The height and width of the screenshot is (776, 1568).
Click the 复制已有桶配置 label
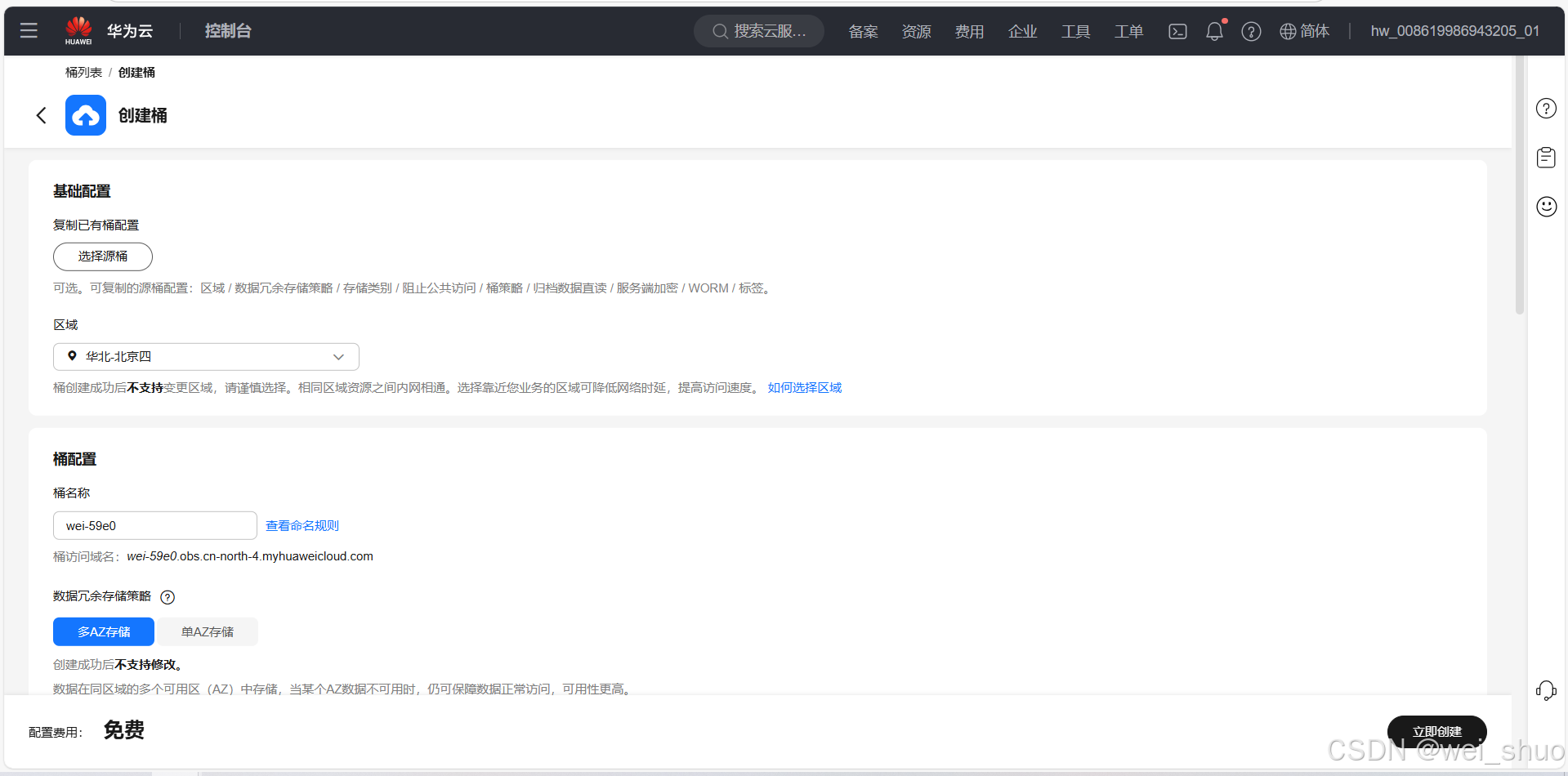pyautogui.click(x=96, y=225)
